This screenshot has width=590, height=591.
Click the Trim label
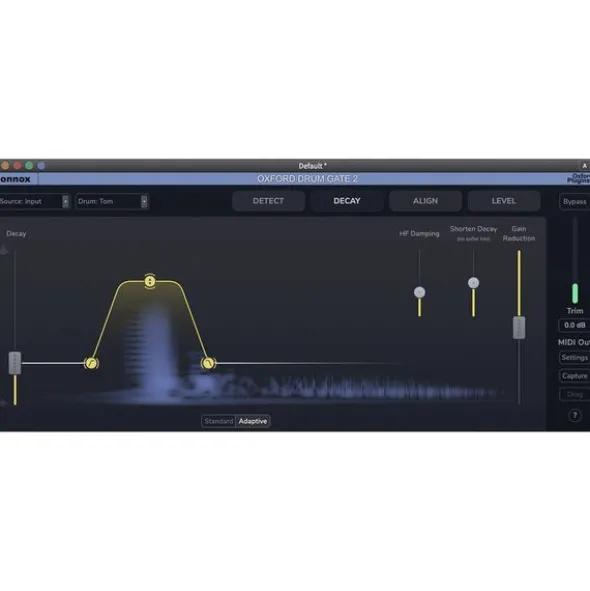tap(575, 311)
